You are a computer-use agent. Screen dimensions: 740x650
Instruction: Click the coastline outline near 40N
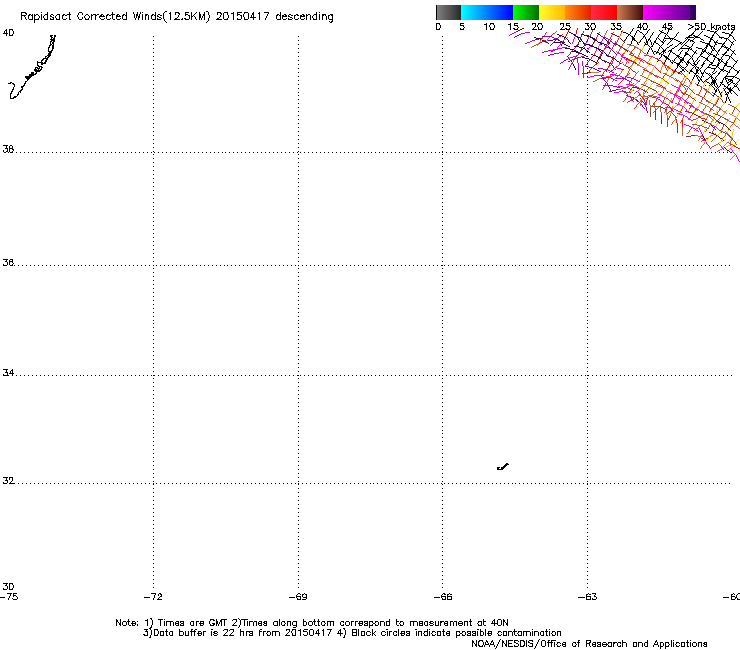32,67
